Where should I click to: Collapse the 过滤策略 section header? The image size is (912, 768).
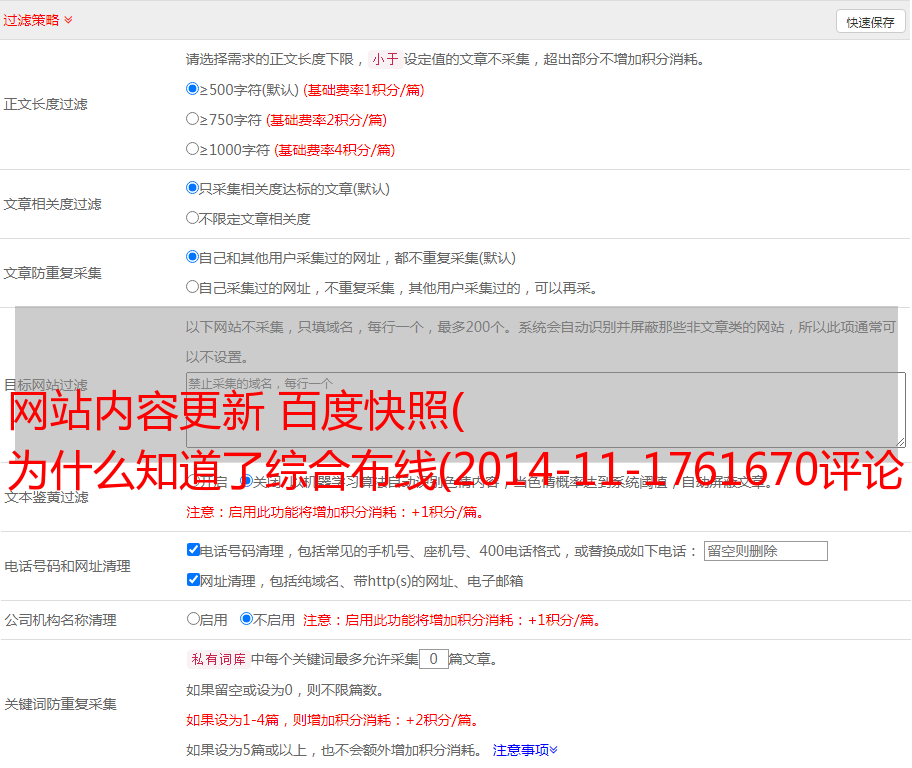tap(38, 20)
